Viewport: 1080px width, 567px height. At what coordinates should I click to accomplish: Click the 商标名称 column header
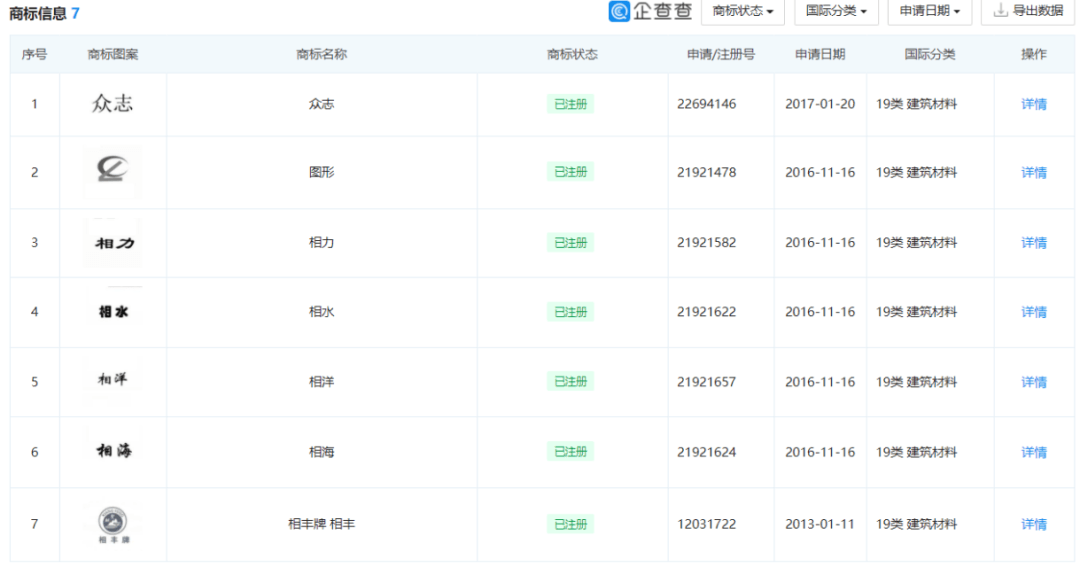(321, 55)
